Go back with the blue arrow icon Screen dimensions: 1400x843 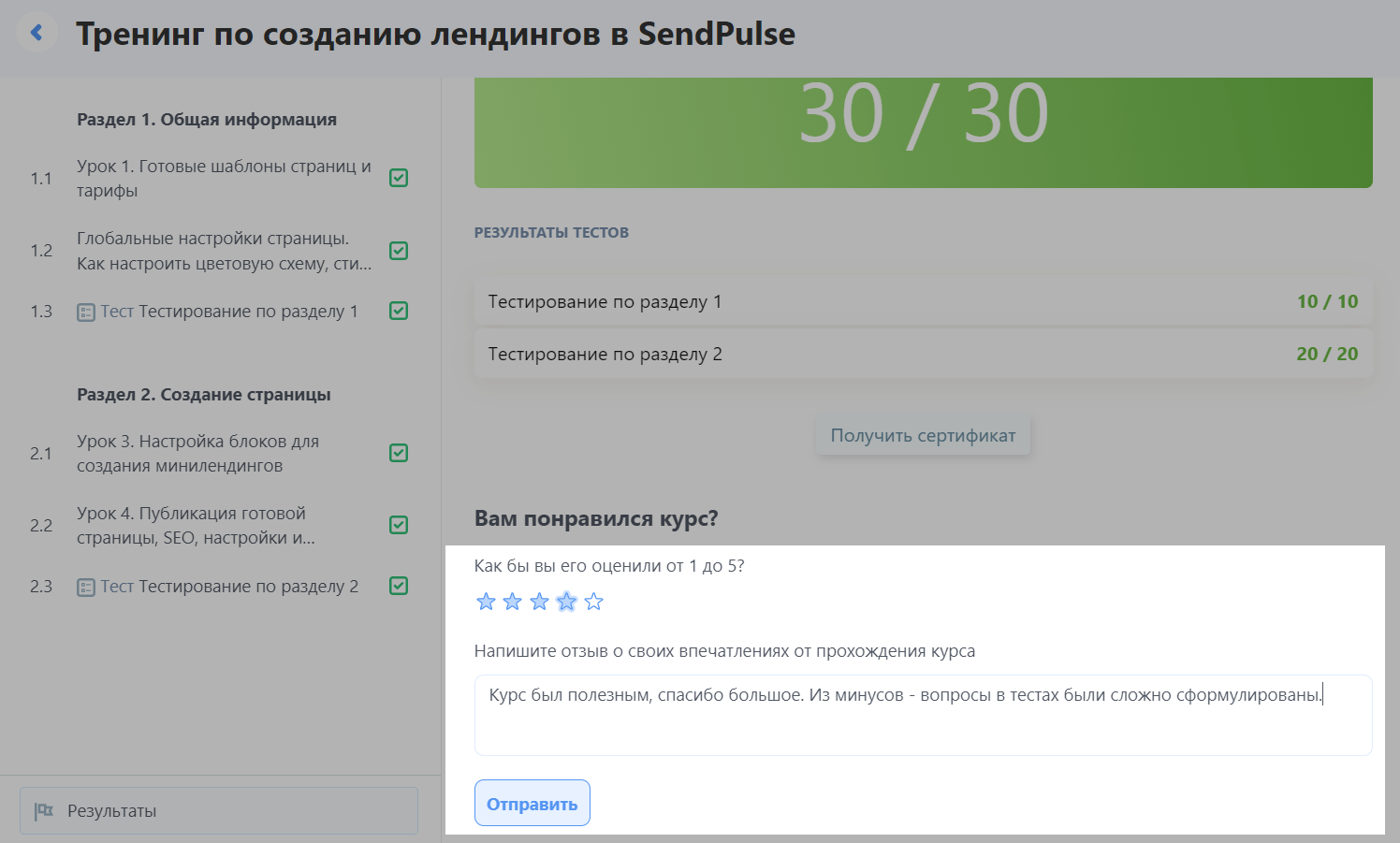coord(36,33)
